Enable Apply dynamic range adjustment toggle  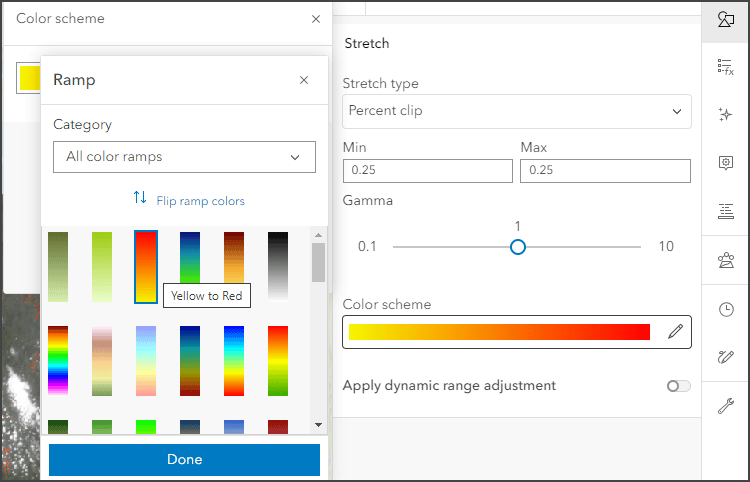(x=679, y=386)
